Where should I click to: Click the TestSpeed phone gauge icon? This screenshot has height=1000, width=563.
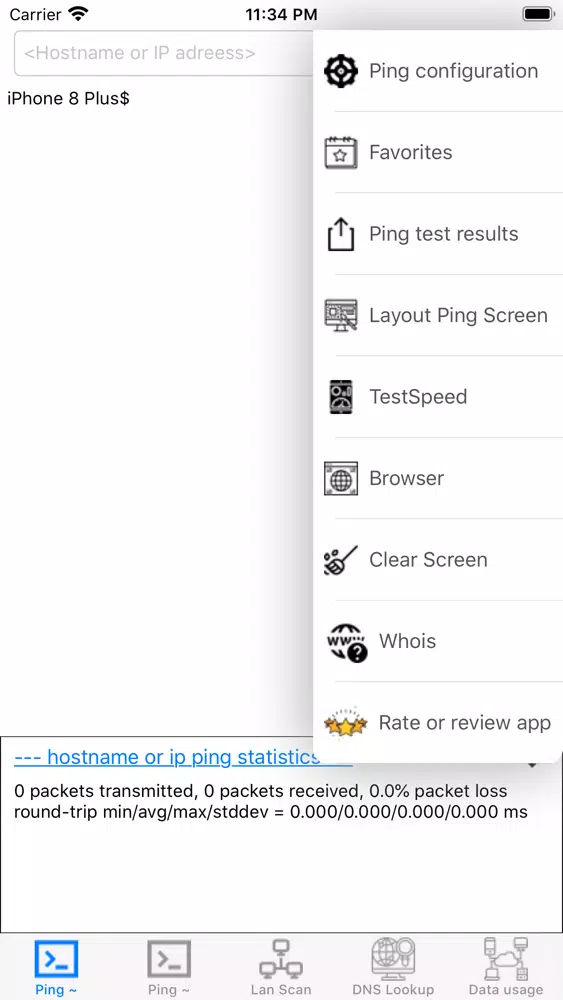[x=341, y=397]
